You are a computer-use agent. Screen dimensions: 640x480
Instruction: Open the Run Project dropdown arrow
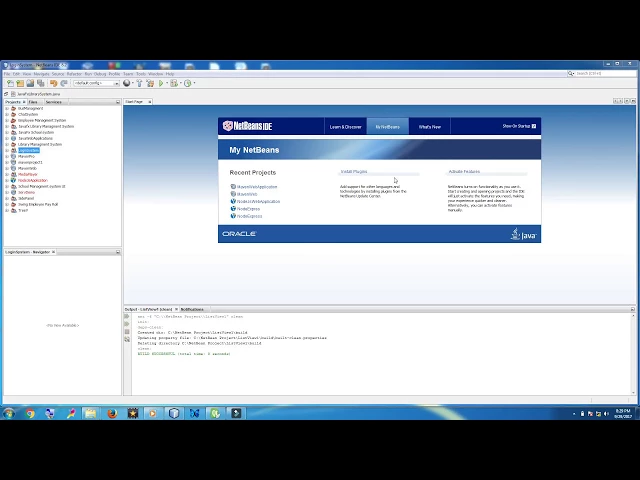coord(167,83)
